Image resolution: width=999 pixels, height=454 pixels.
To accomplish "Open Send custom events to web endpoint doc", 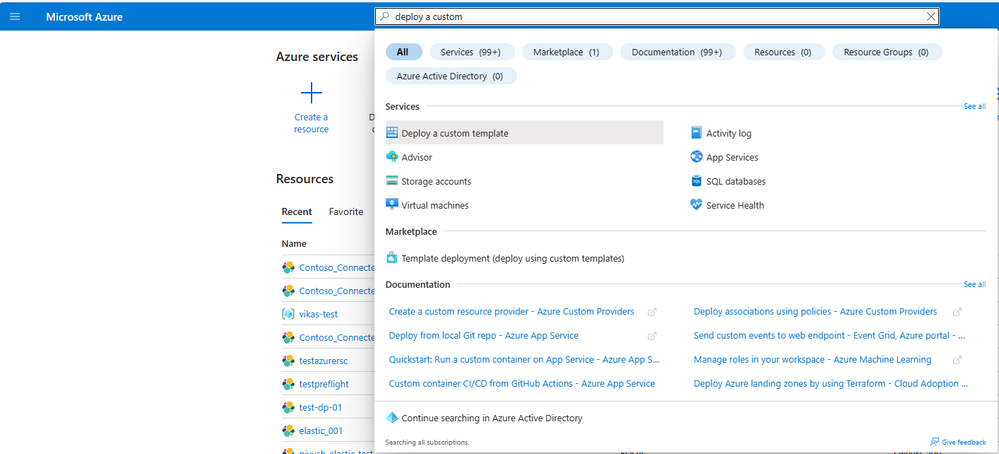I will (x=830, y=336).
